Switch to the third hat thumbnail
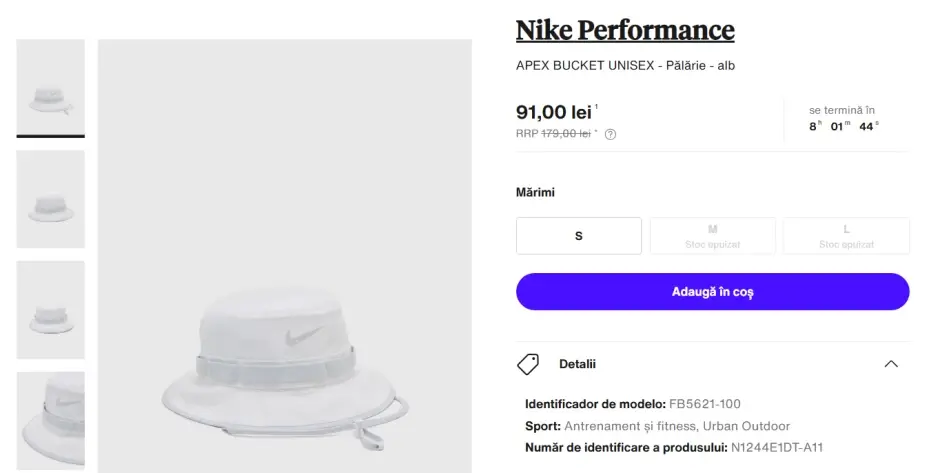The width and height of the screenshot is (940, 473). tap(51, 310)
